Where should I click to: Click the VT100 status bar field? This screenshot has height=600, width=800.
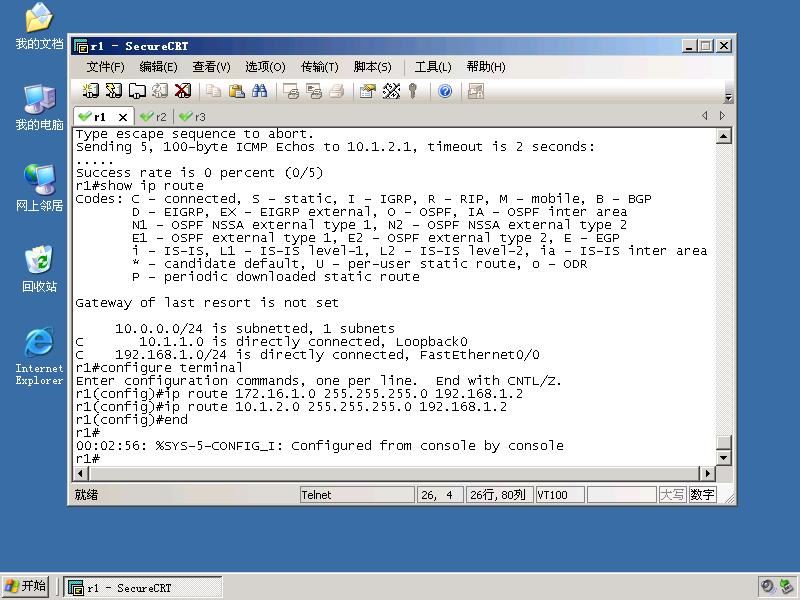560,495
